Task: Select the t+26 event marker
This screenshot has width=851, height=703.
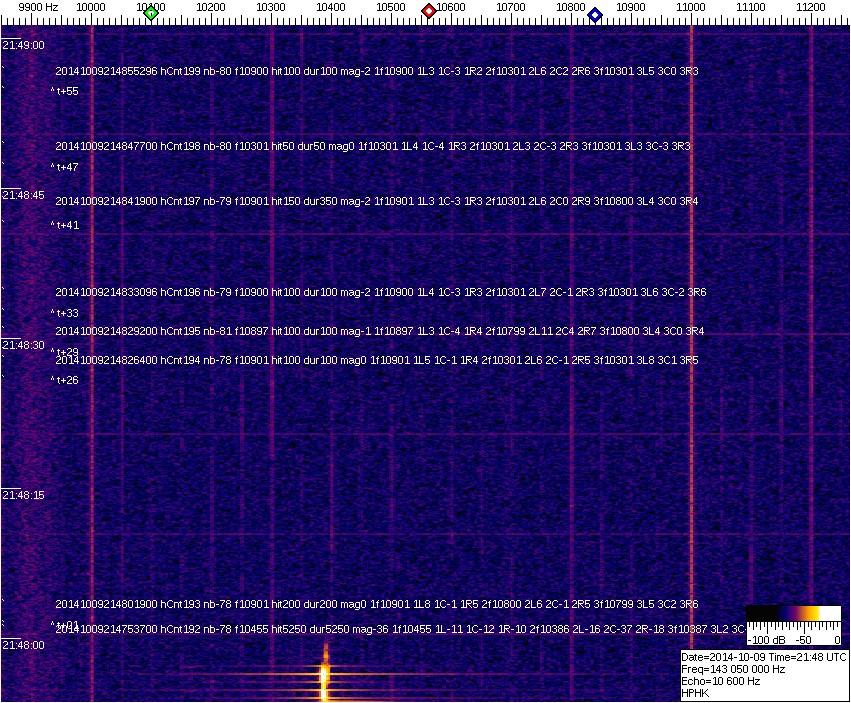Action: tap(66, 380)
